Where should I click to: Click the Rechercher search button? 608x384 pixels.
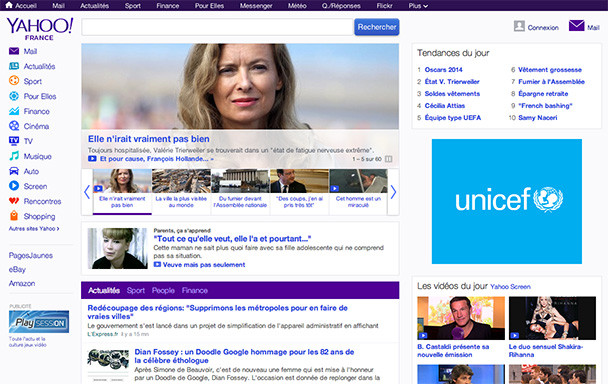click(377, 27)
